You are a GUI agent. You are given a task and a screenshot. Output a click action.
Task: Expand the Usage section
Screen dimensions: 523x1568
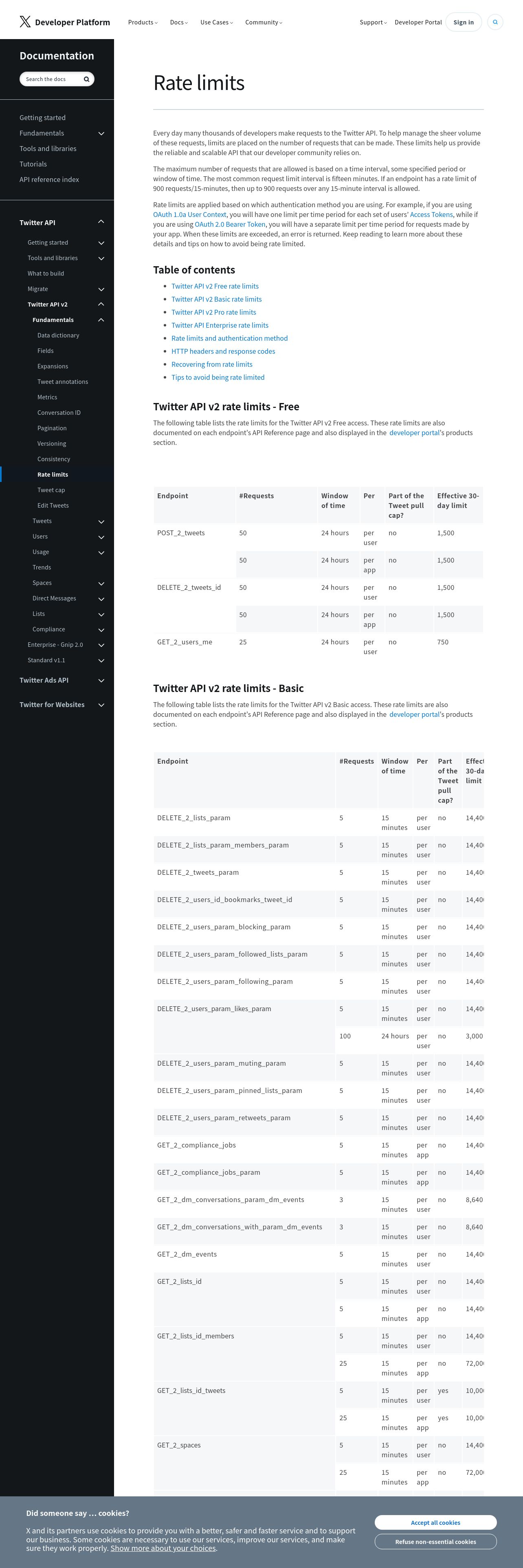click(101, 552)
